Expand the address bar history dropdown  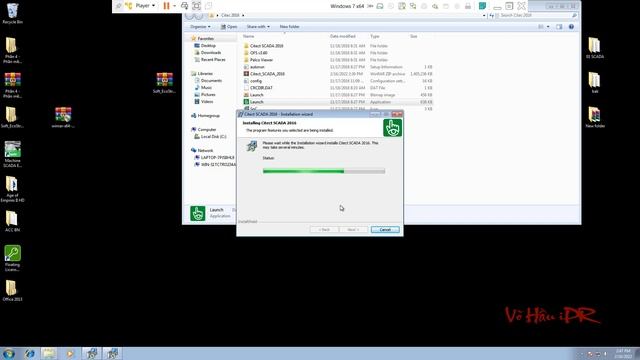pyautogui.click(x=484, y=16)
